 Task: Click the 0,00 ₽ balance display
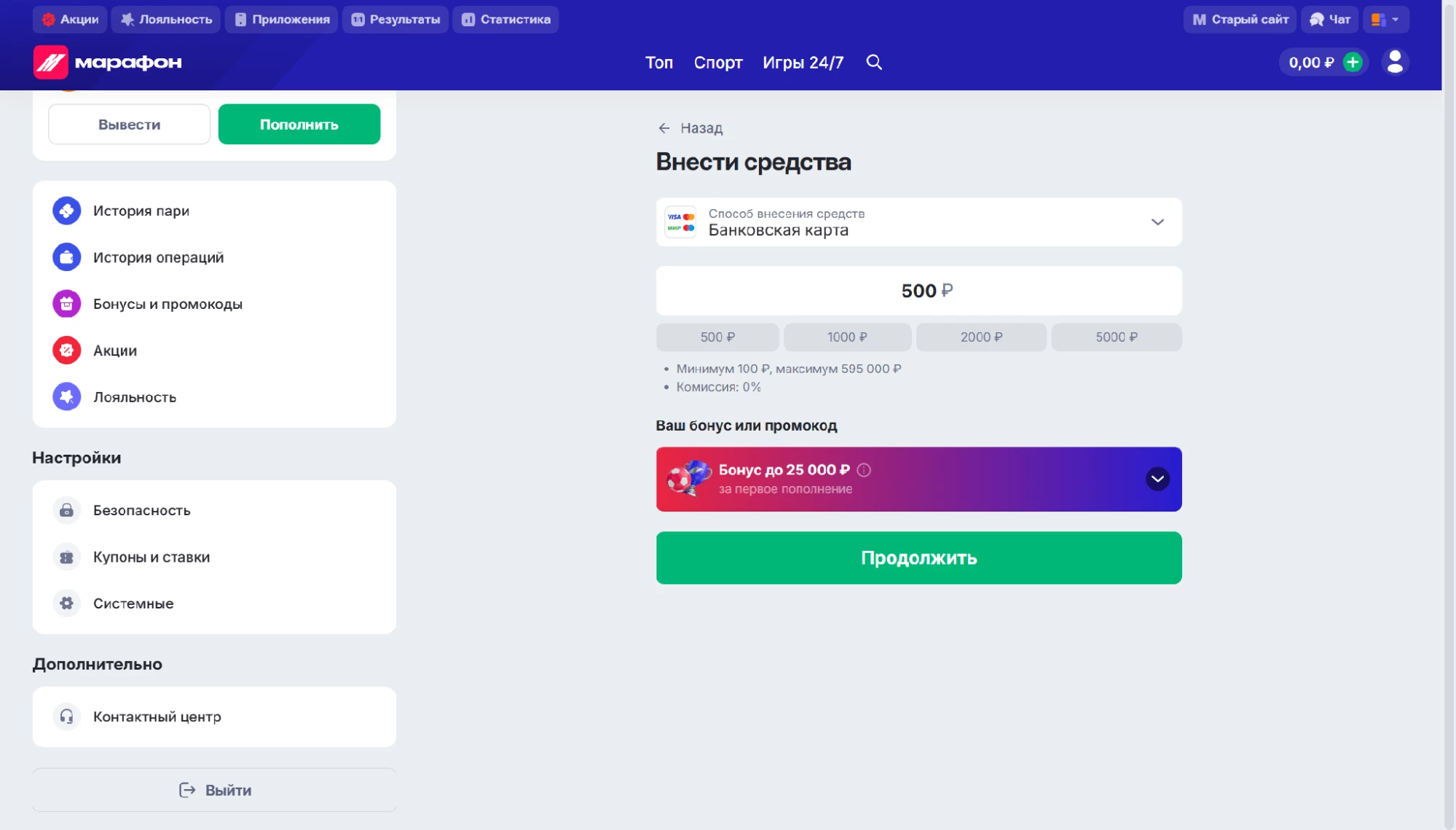pyautogui.click(x=1311, y=63)
